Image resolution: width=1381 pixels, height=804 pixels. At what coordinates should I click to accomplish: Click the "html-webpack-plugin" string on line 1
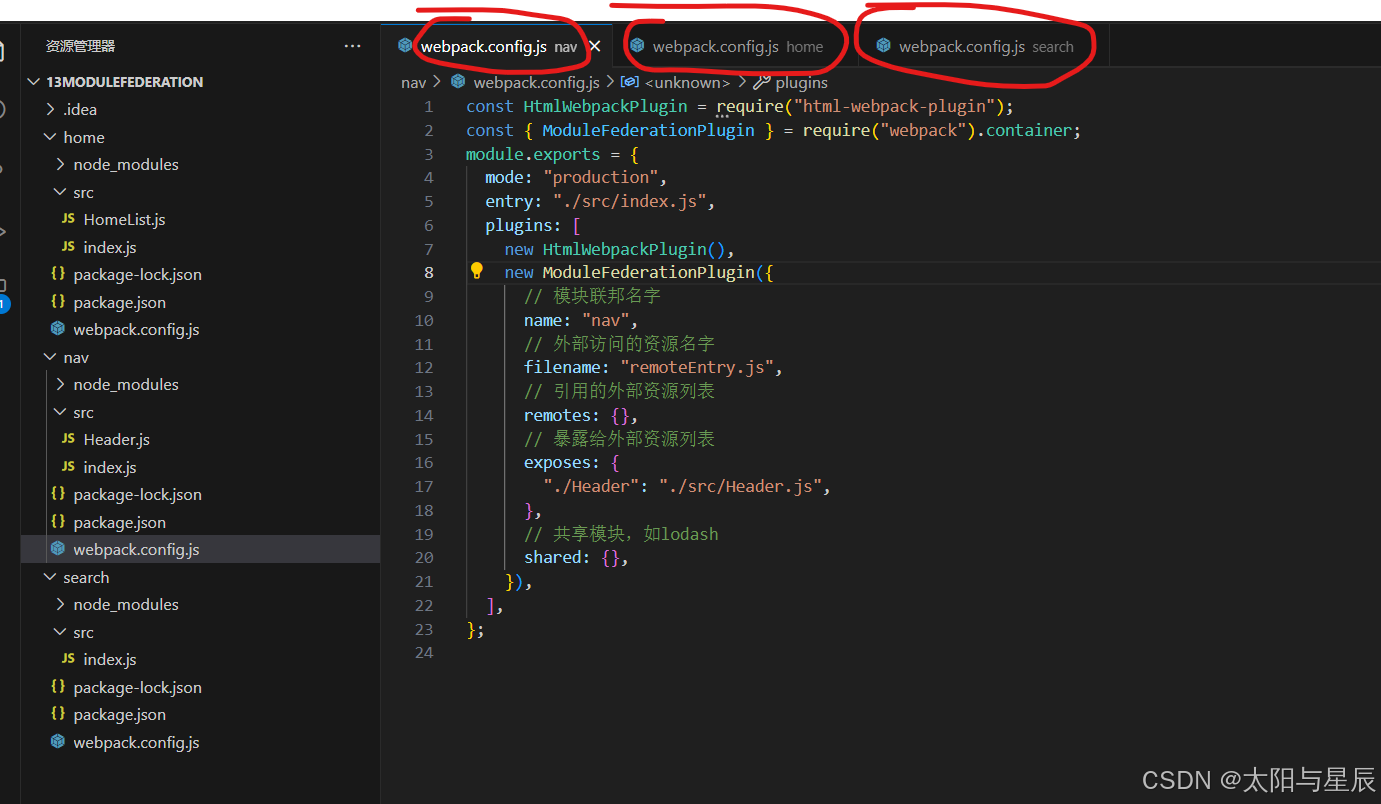click(894, 106)
